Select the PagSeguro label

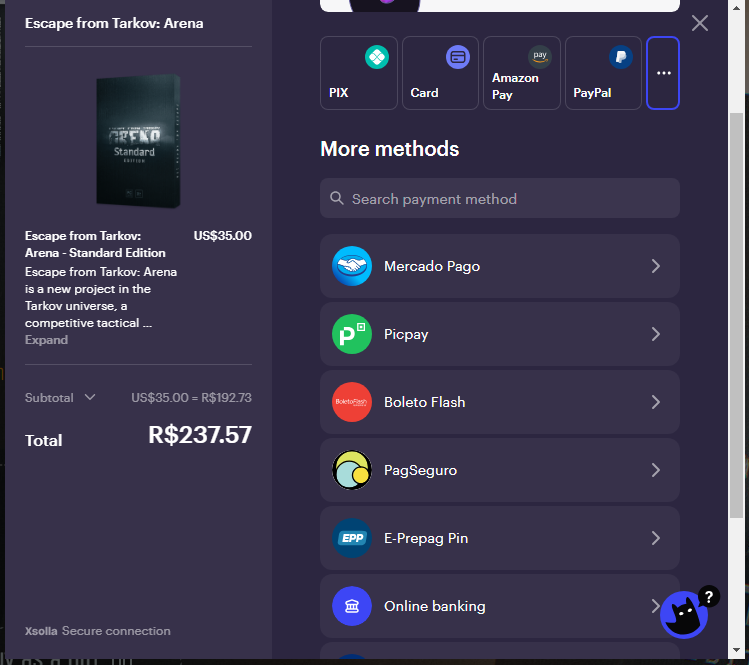420,471
